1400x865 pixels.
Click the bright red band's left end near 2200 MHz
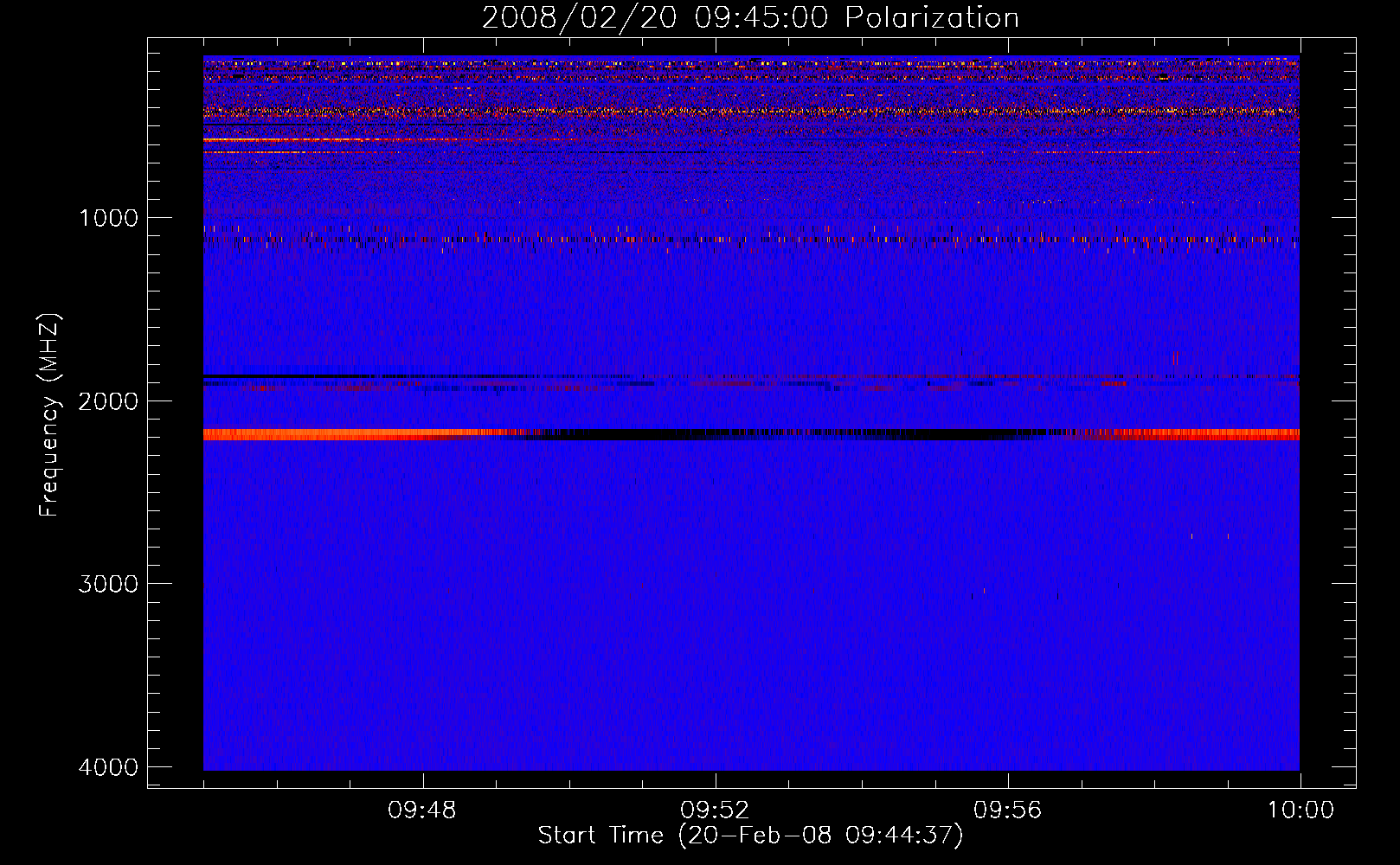[260, 434]
